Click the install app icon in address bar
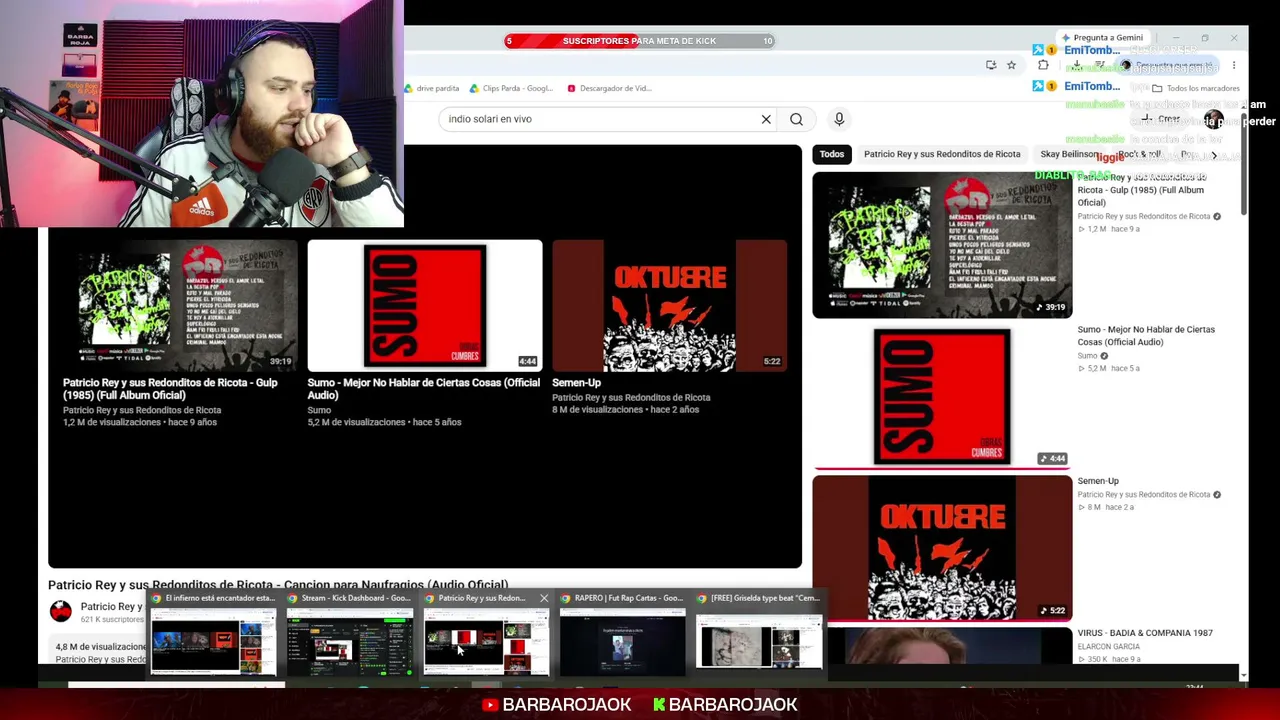1280x720 pixels. (x=991, y=65)
